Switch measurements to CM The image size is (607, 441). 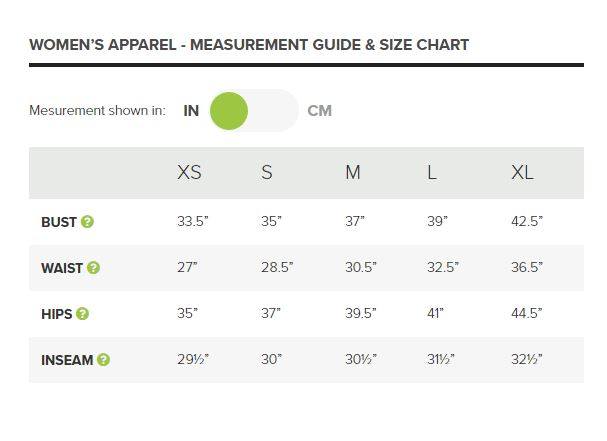319,111
